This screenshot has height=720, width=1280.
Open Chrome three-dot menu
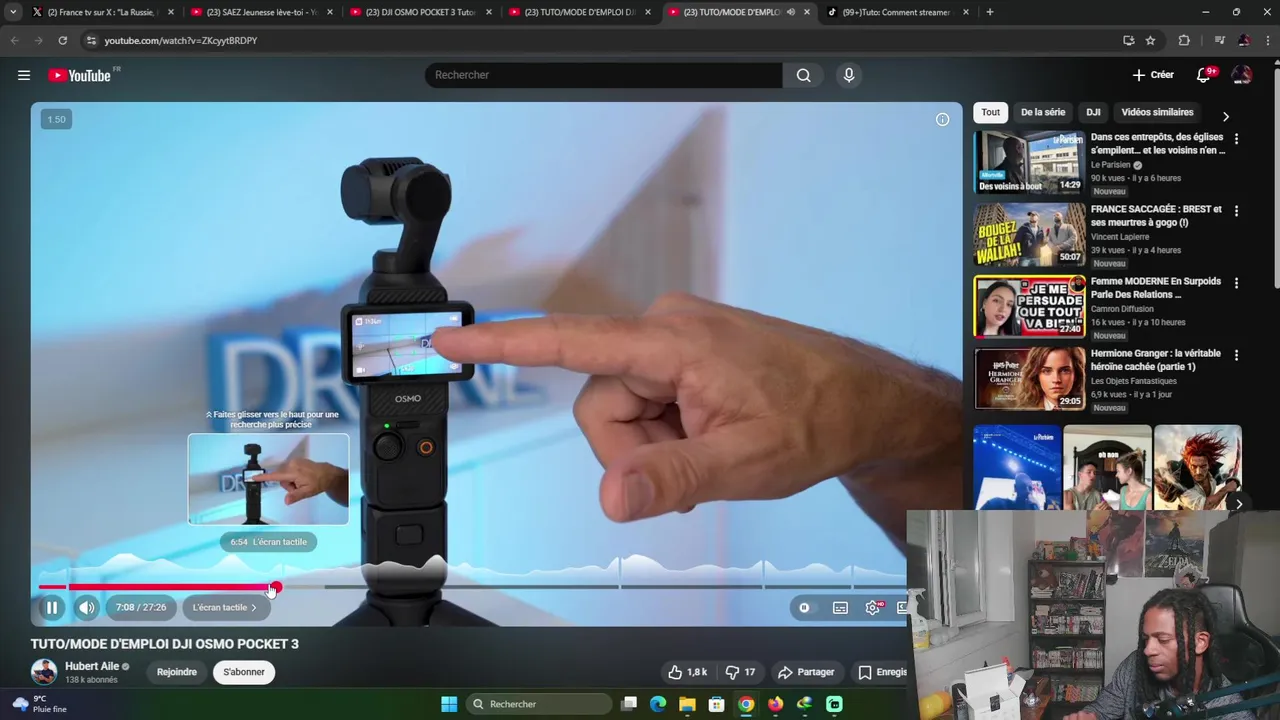[x=1266, y=40]
